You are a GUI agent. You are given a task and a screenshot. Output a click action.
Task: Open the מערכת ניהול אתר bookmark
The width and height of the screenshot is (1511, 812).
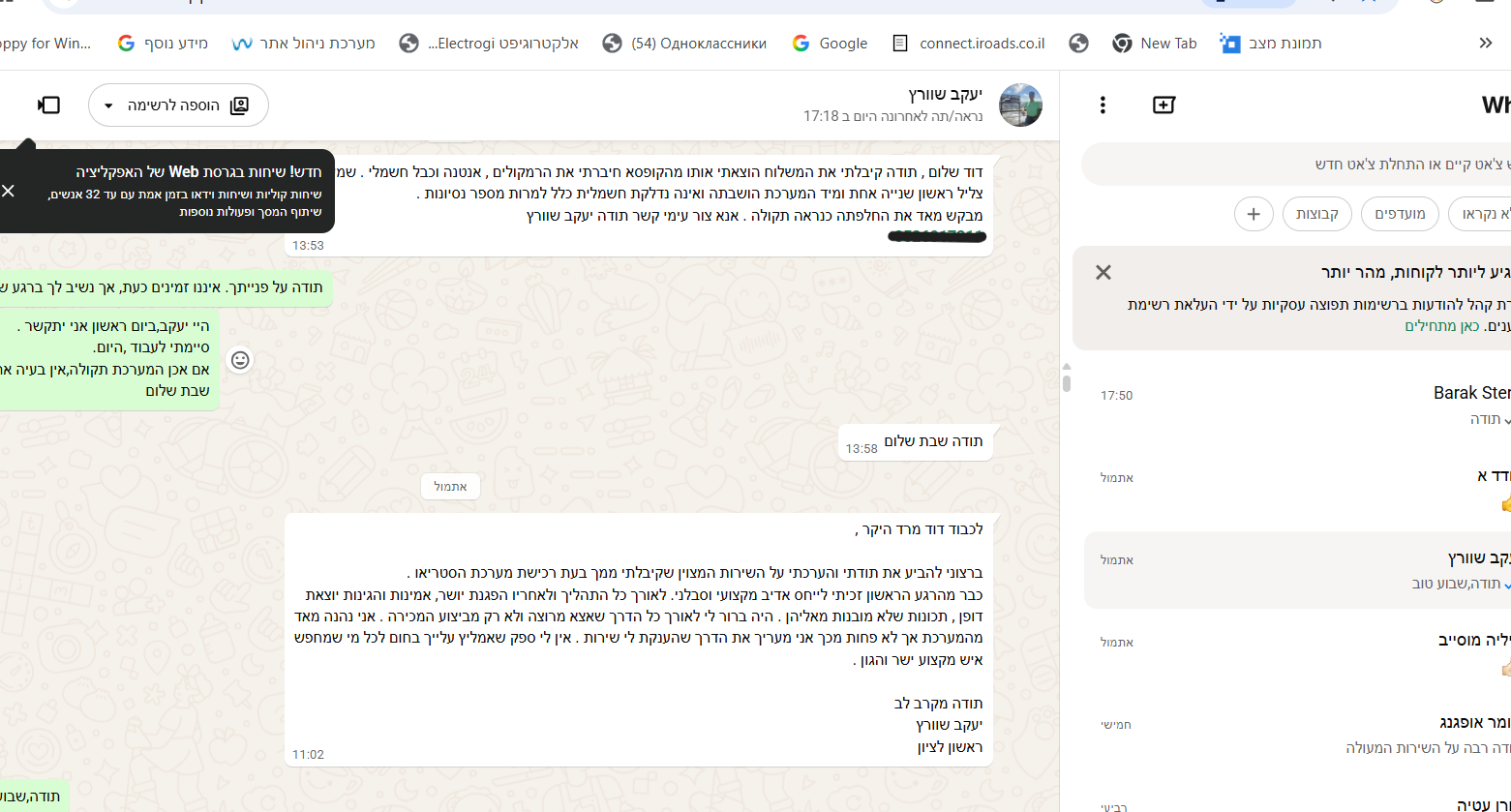304,43
